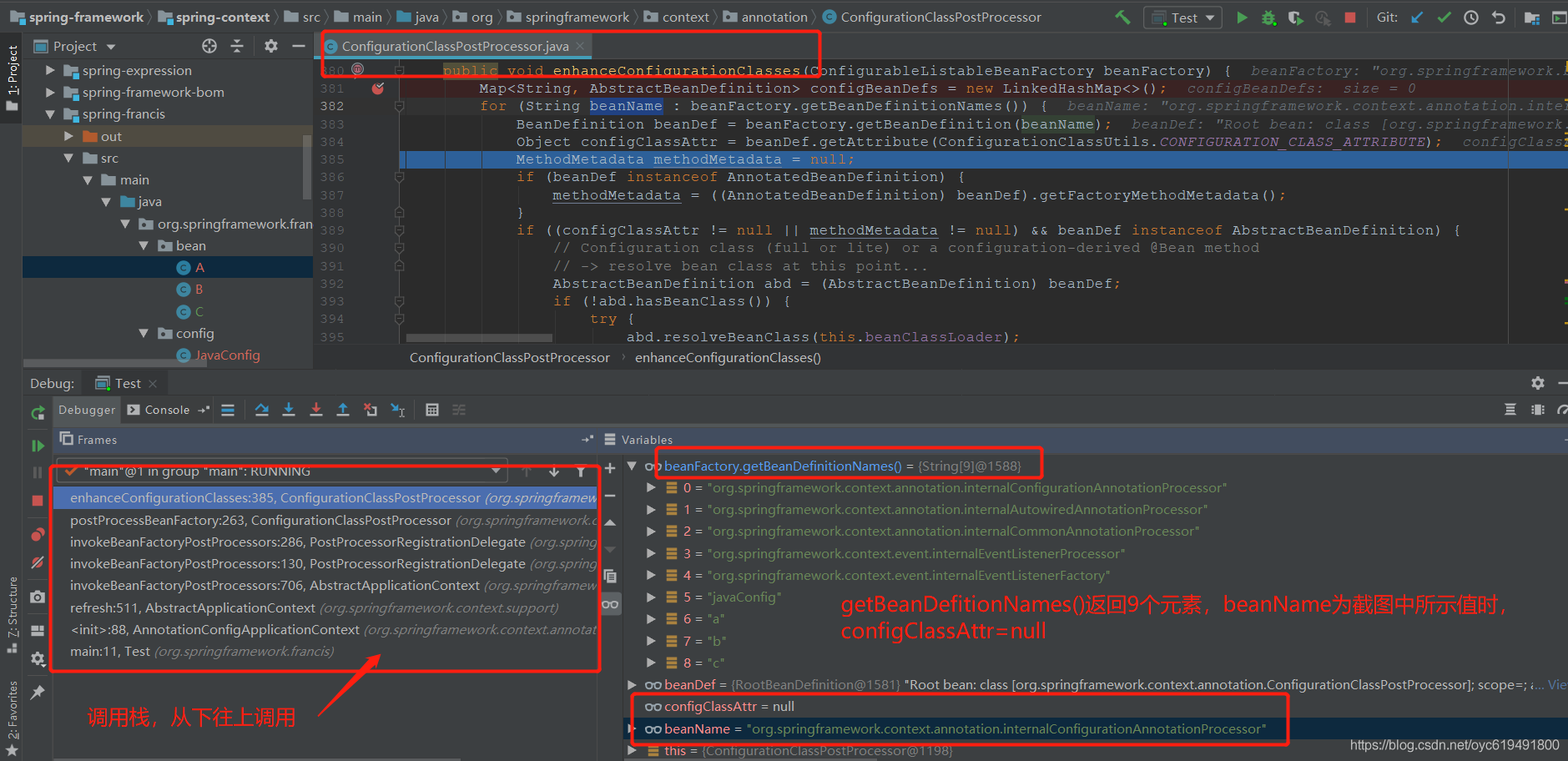Rollback changes with Git revert icon

(x=1499, y=17)
